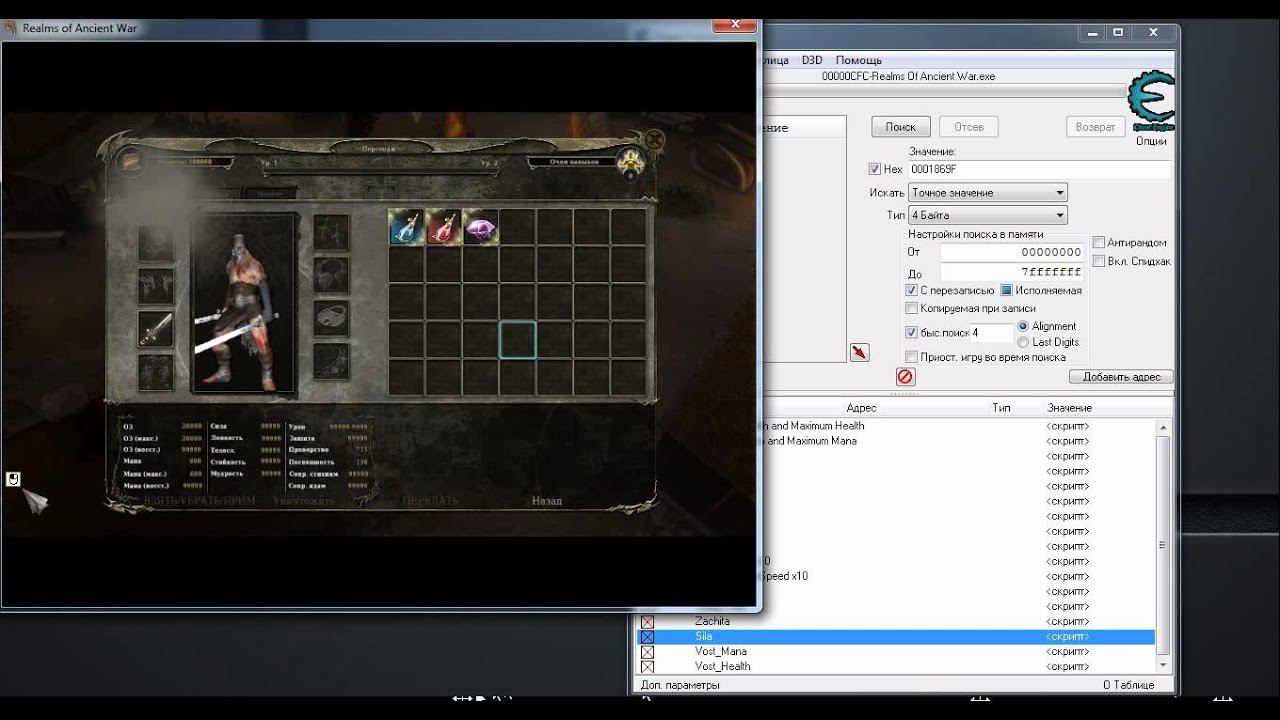Click the small face icon at game's left edge

point(13,479)
